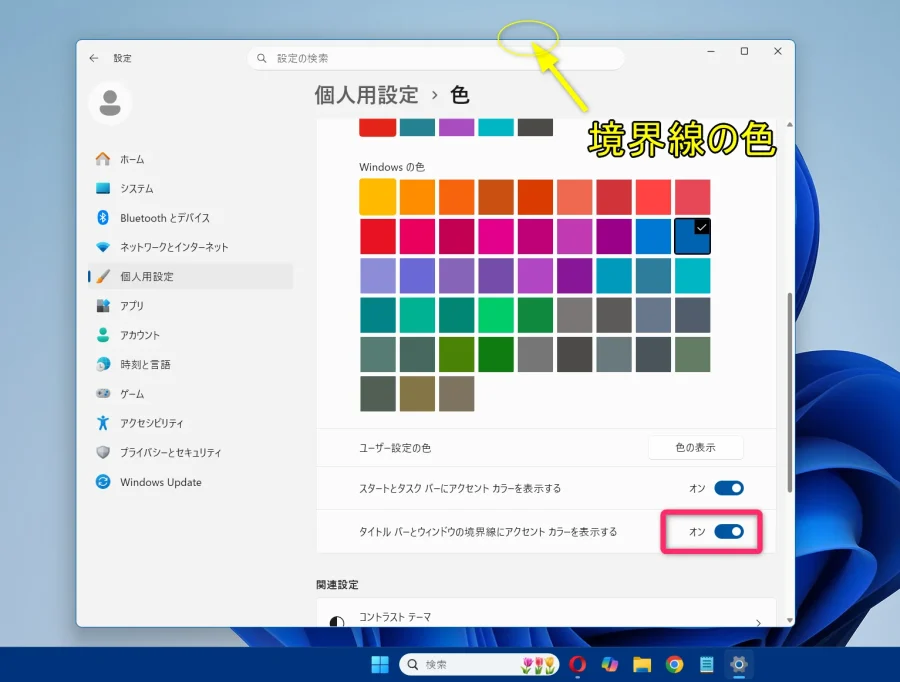The height and width of the screenshot is (682, 900).
Task: Click the back arrow to return
Action: pos(93,57)
